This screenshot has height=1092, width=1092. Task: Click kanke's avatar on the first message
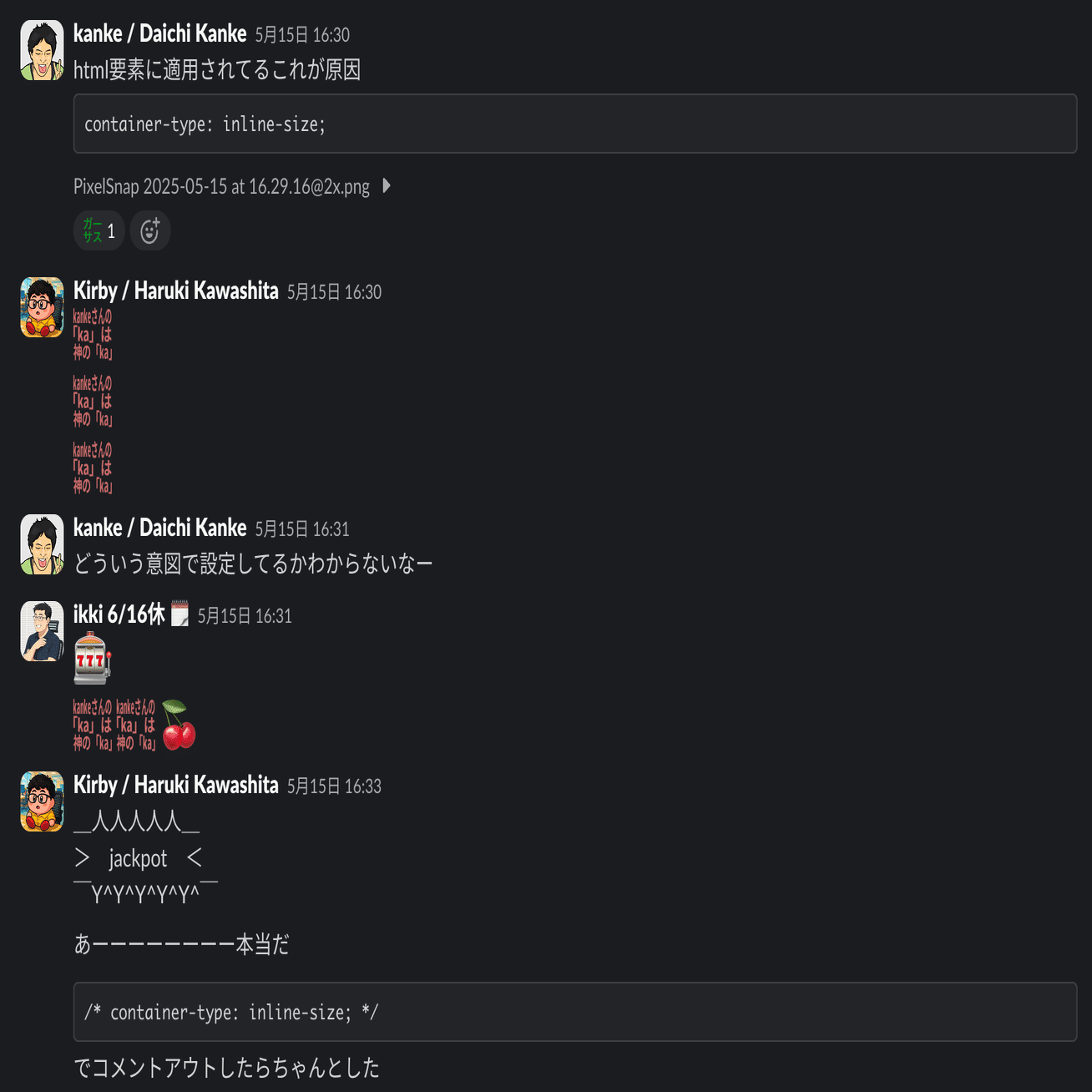[42, 50]
